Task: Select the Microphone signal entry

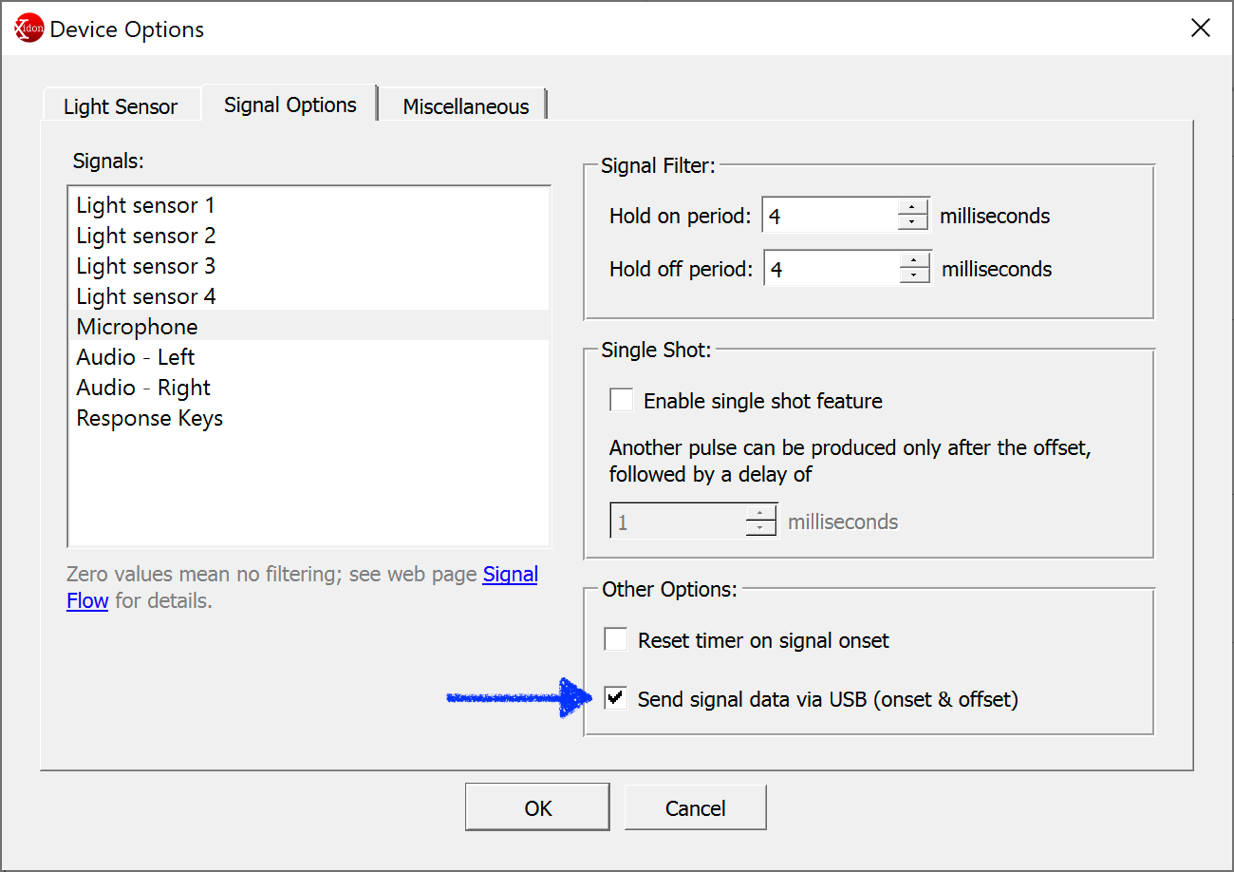Action: pyautogui.click(x=137, y=327)
